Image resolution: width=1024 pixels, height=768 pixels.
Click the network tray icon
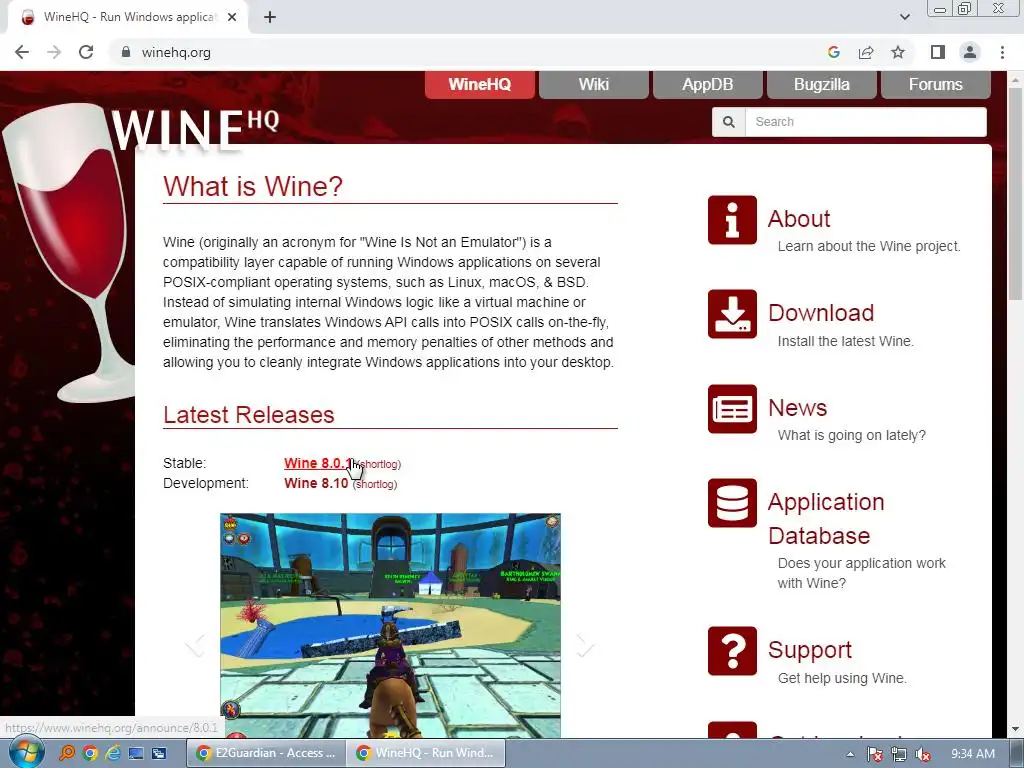pyautogui.click(x=899, y=755)
